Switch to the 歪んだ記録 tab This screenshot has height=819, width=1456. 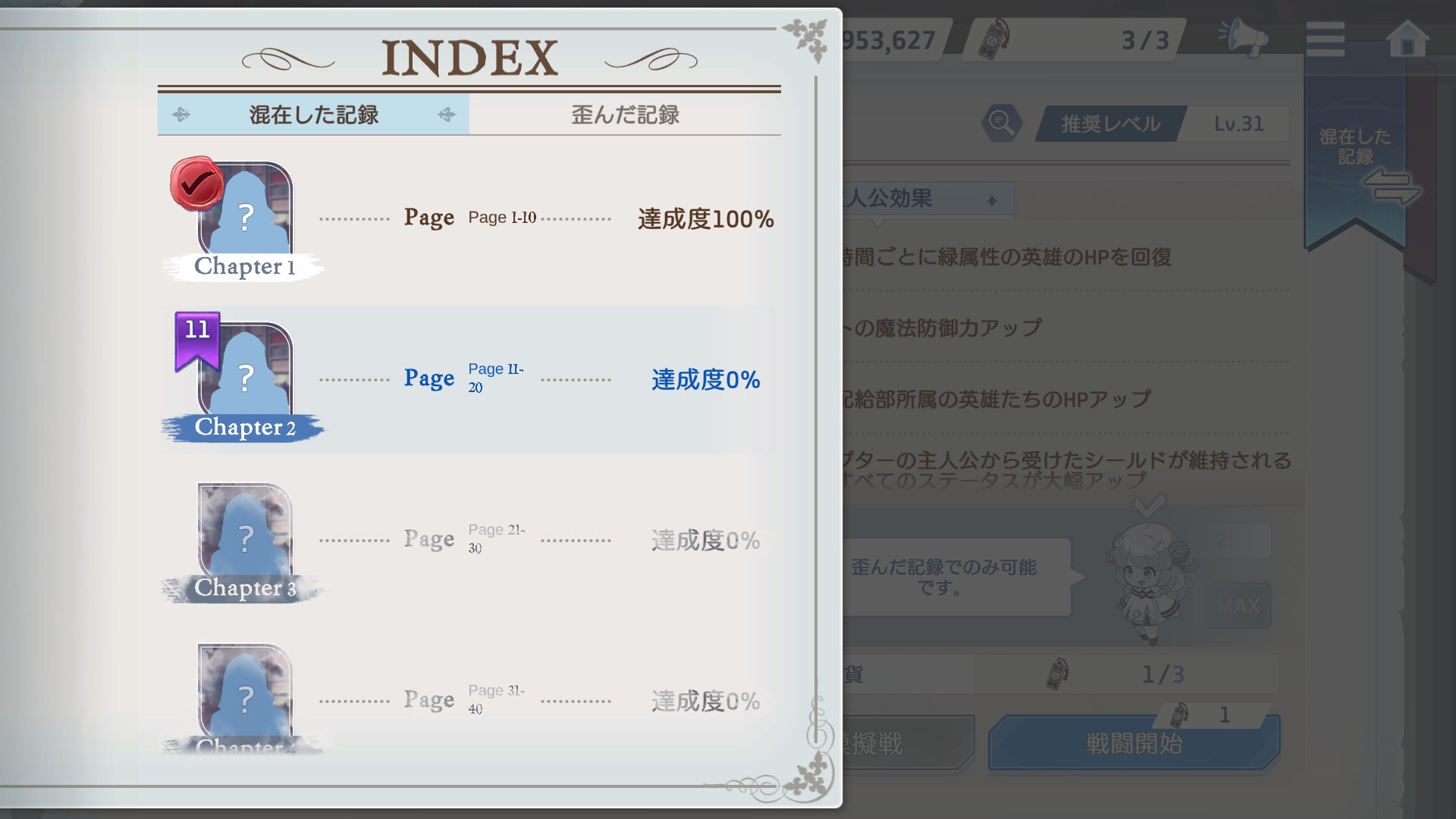pos(625,115)
